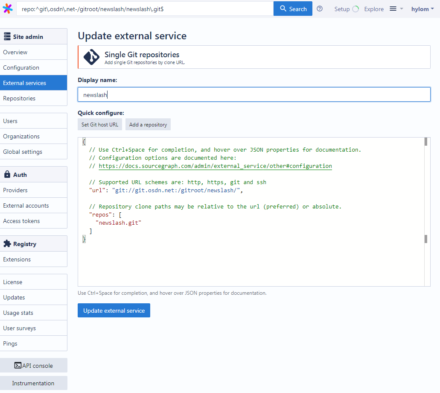The width and height of the screenshot is (440, 393).
Task: Click the help question mark icon
Action: [x=320, y=9]
